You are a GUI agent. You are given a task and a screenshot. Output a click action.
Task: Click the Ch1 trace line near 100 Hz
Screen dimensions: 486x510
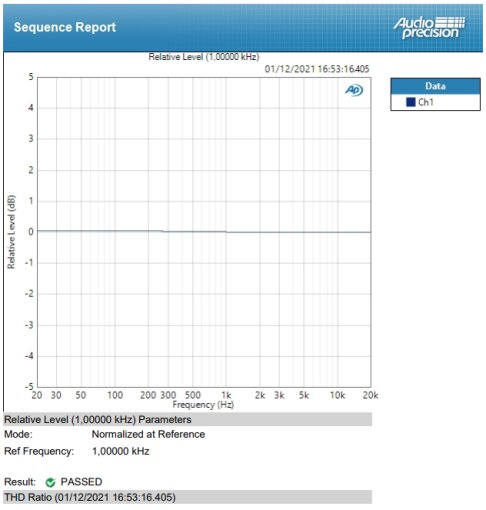tap(115, 231)
